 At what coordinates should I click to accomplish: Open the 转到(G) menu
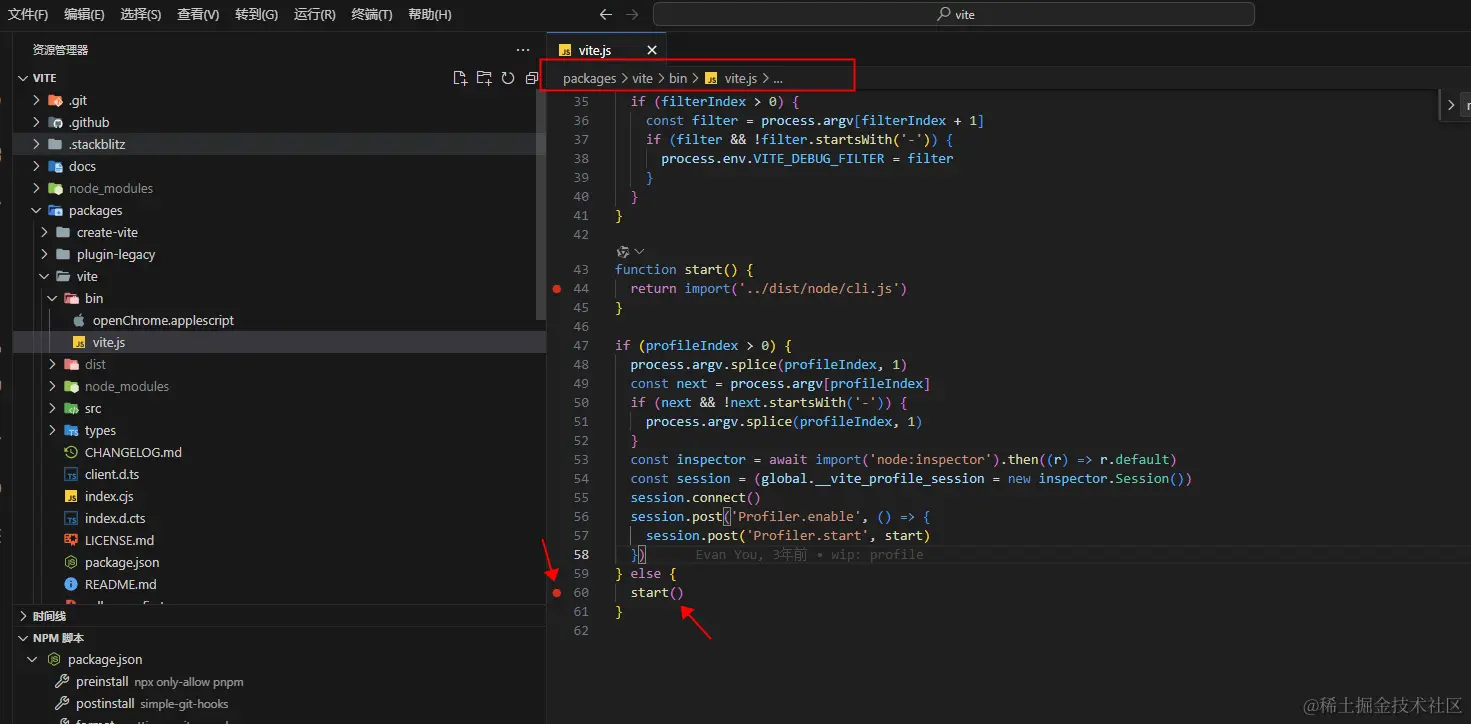(256, 15)
